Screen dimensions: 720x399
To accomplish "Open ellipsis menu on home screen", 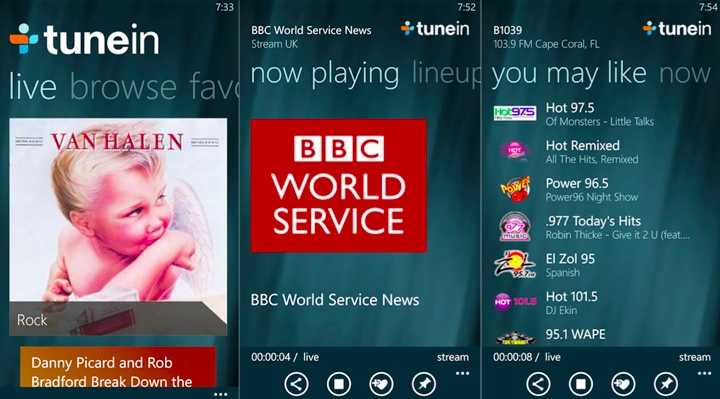I will tap(220, 394).
